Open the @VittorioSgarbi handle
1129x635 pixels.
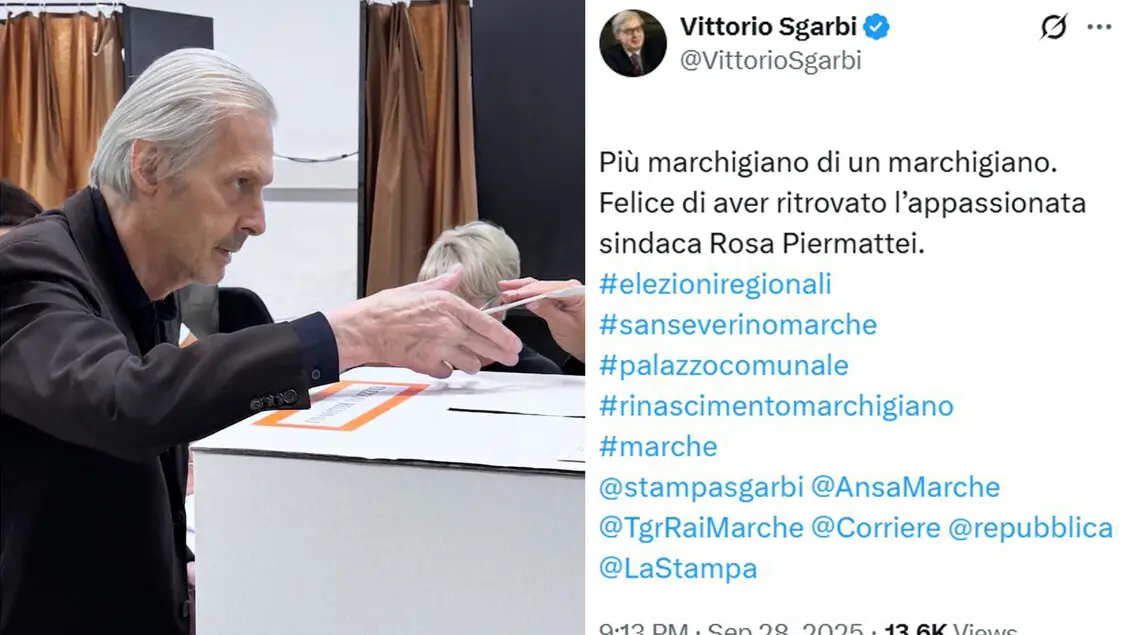(770, 60)
